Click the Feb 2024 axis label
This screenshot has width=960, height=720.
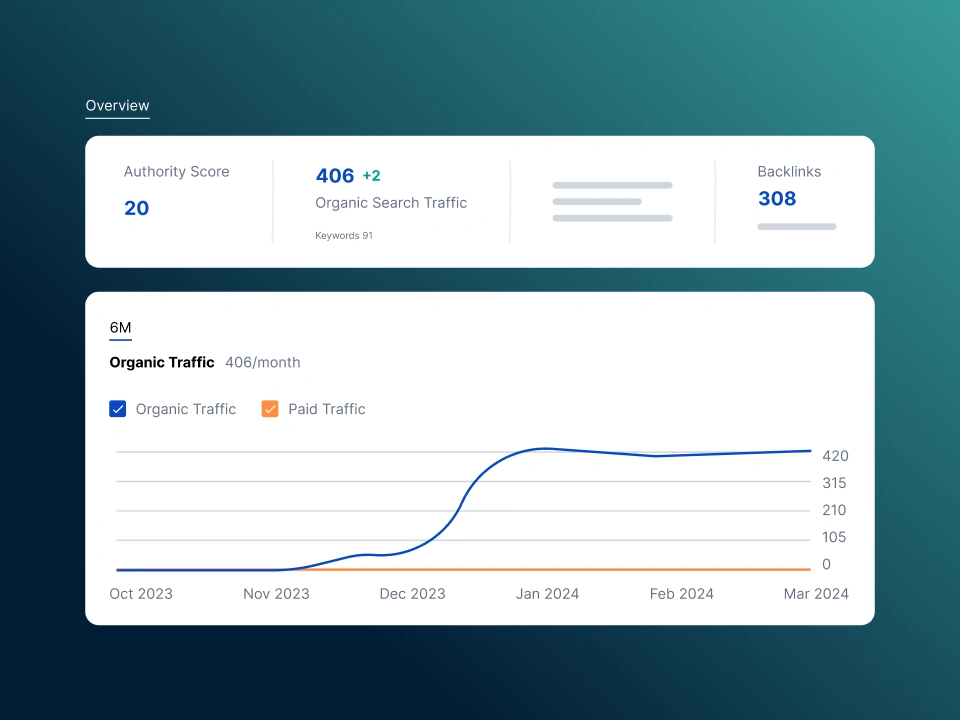pyautogui.click(x=682, y=594)
